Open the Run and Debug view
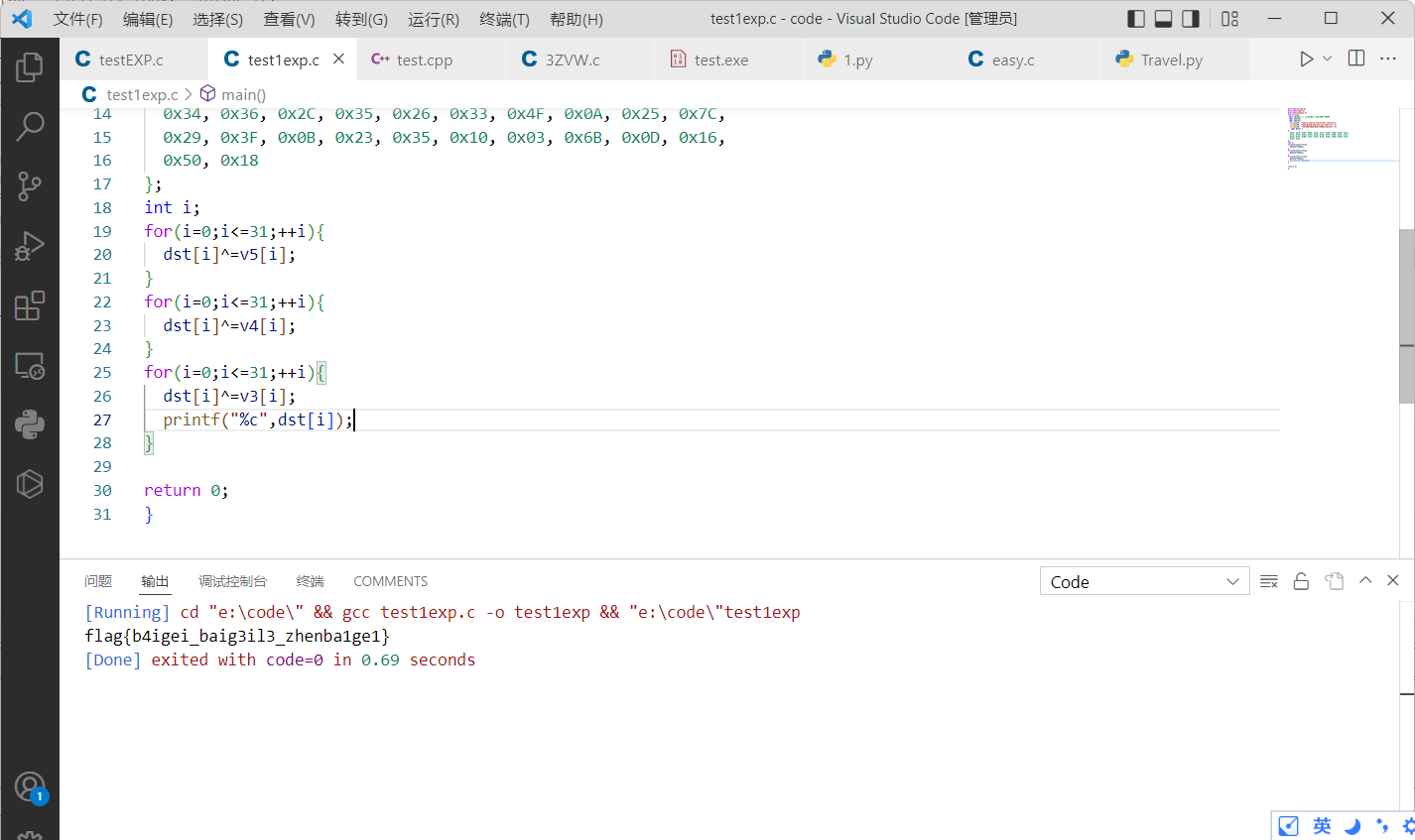1415x840 pixels. click(30, 245)
